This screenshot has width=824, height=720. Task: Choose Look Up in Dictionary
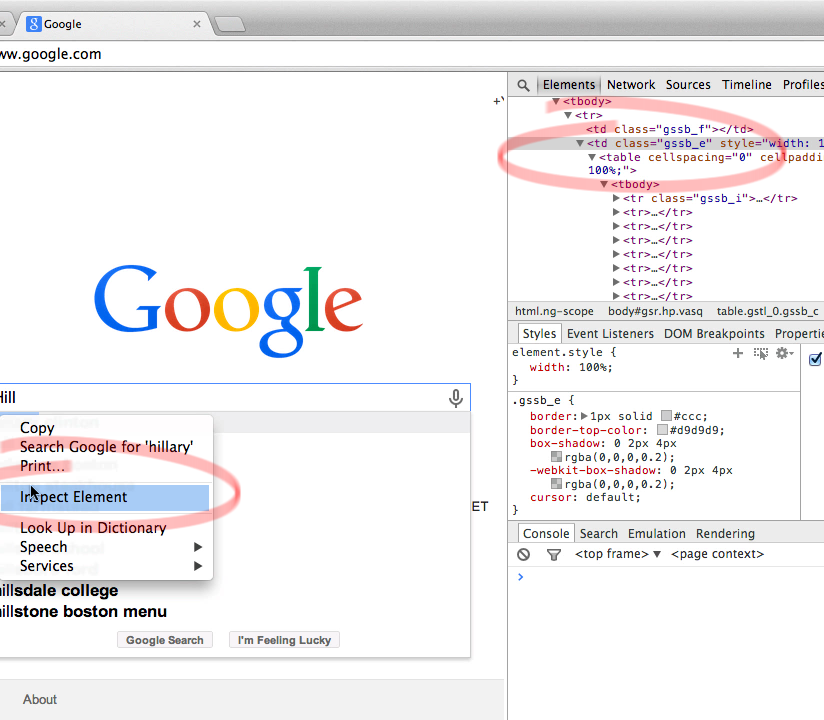point(105,528)
